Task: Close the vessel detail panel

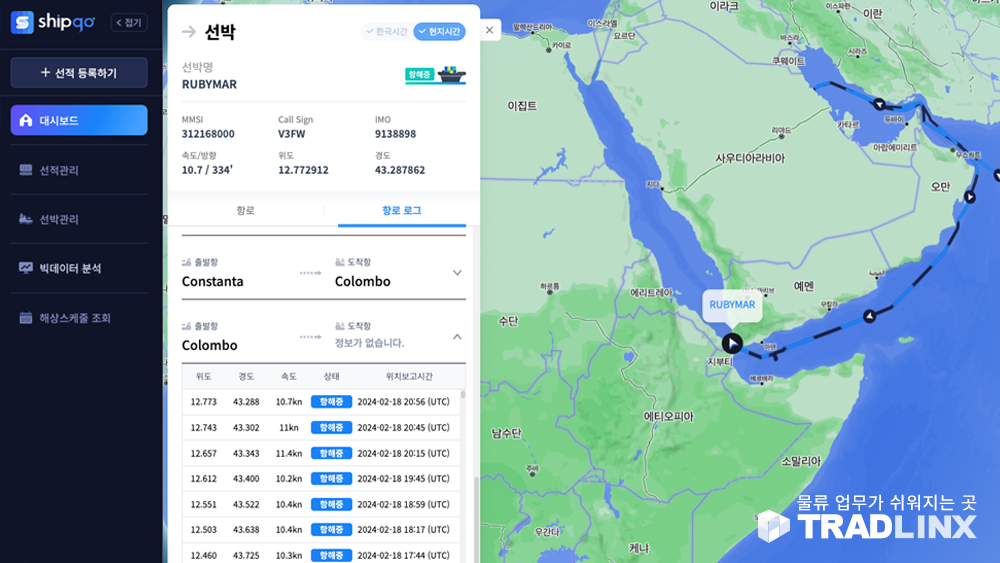Action: pos(489,30)
